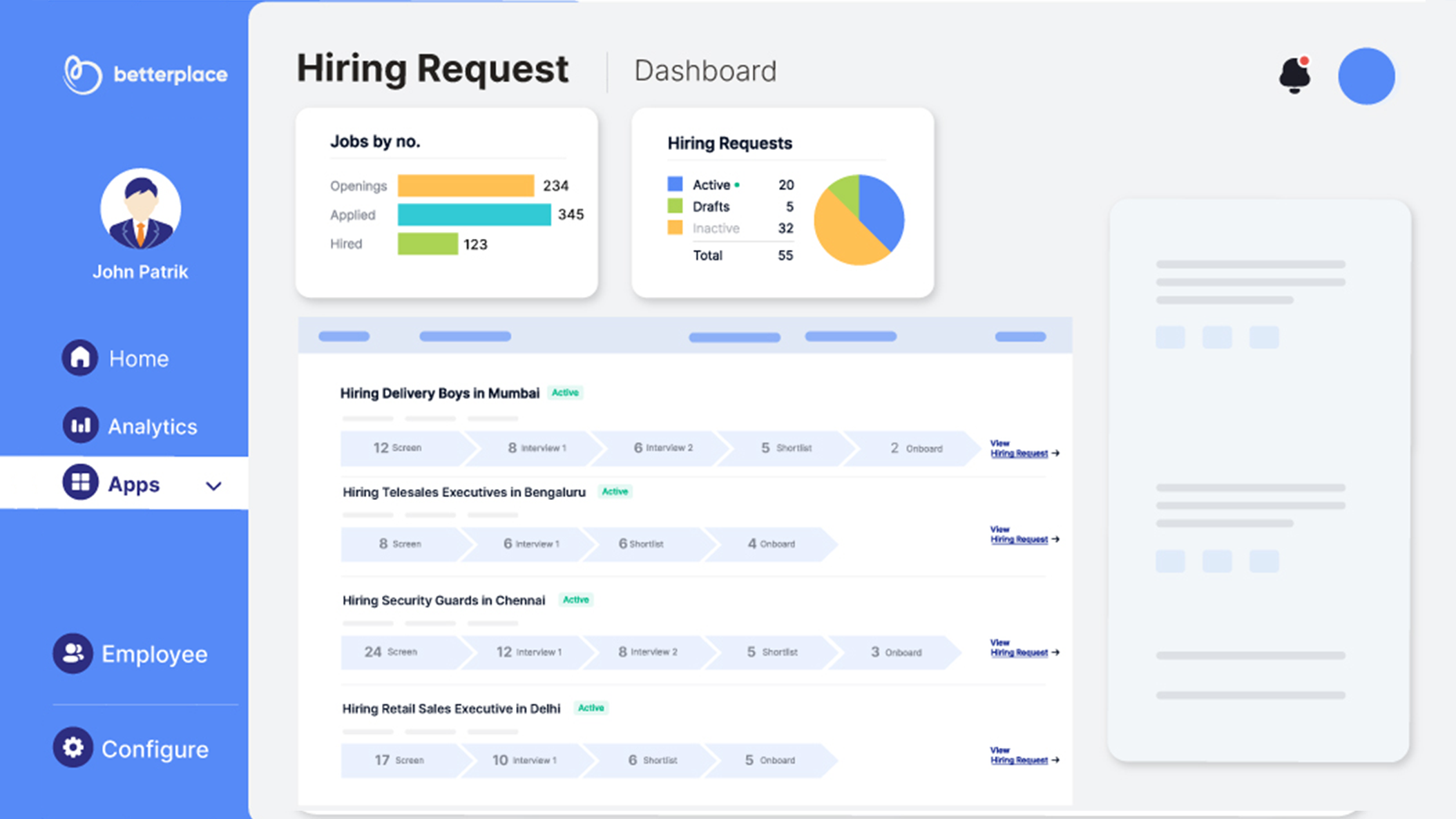Select 3 Onboard stage for Chennai
Image resolution: width=1456 pixels, height=819 pixels.
point(895,653)
